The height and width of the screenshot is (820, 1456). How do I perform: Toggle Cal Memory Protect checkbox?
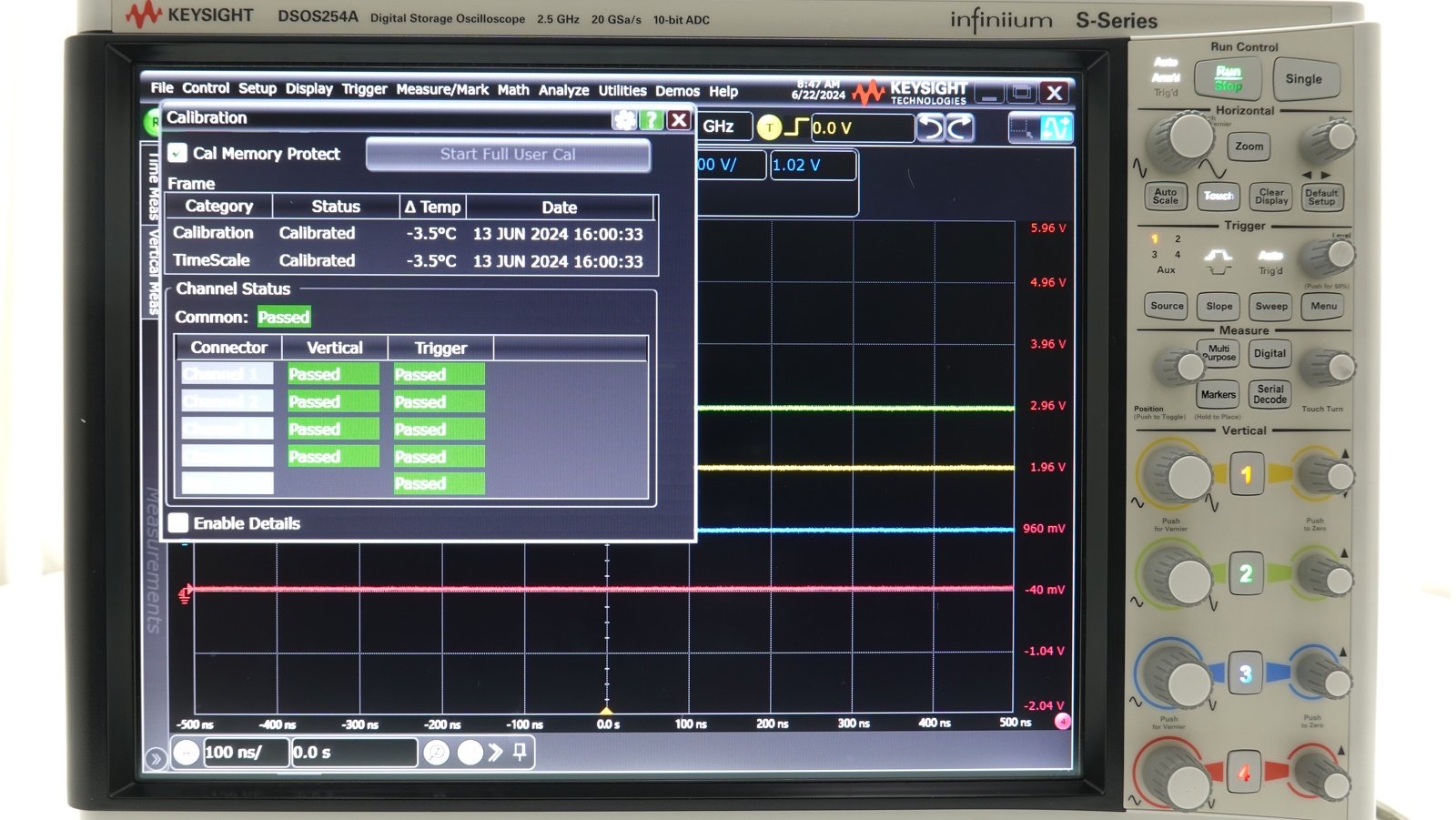point(178,154)
